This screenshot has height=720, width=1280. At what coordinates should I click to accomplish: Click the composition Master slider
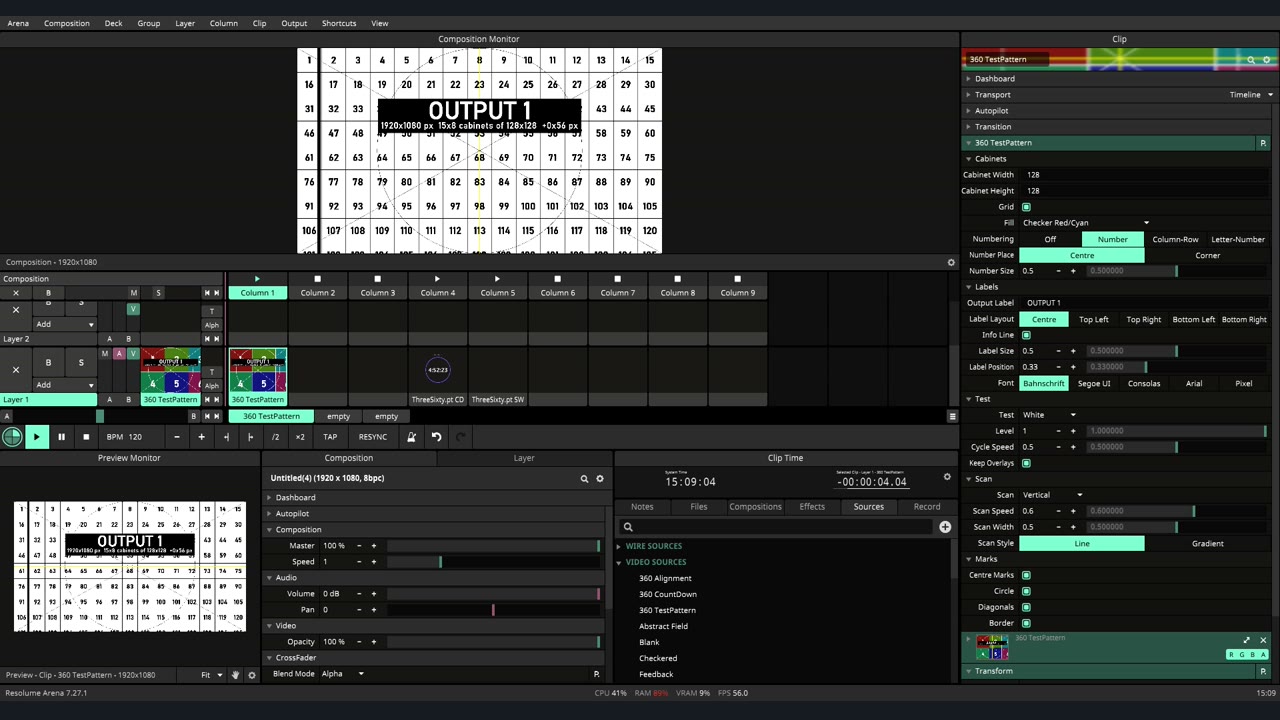(494, 546)
